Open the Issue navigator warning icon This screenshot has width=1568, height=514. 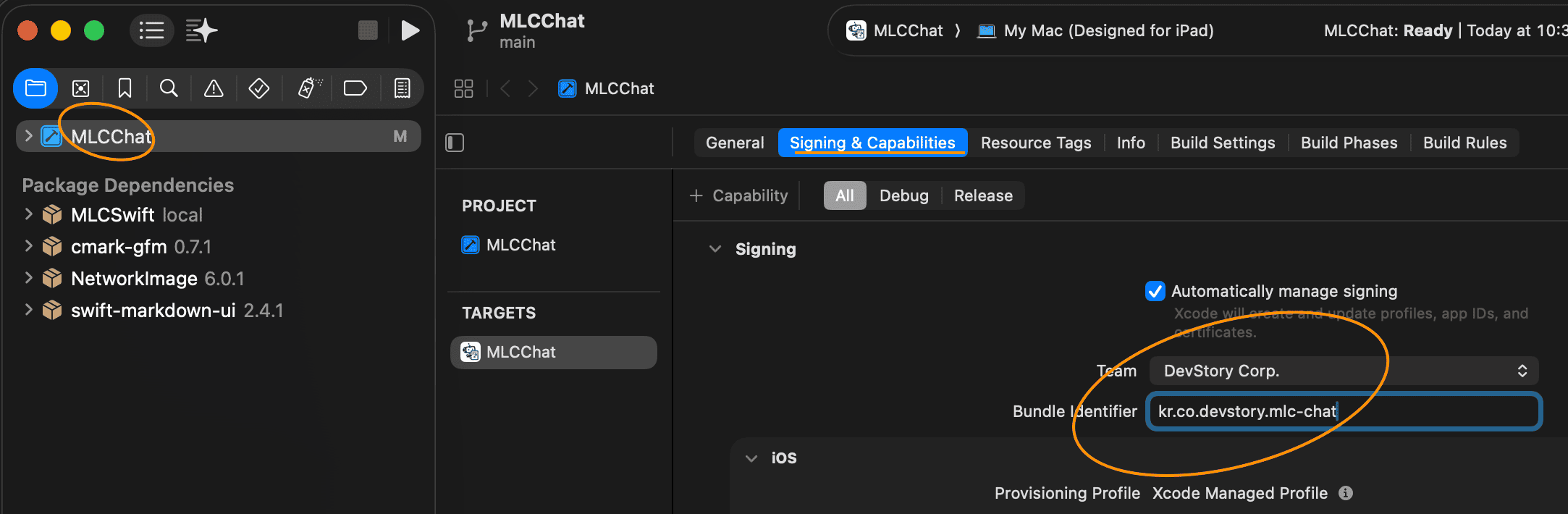pos(214,88)
